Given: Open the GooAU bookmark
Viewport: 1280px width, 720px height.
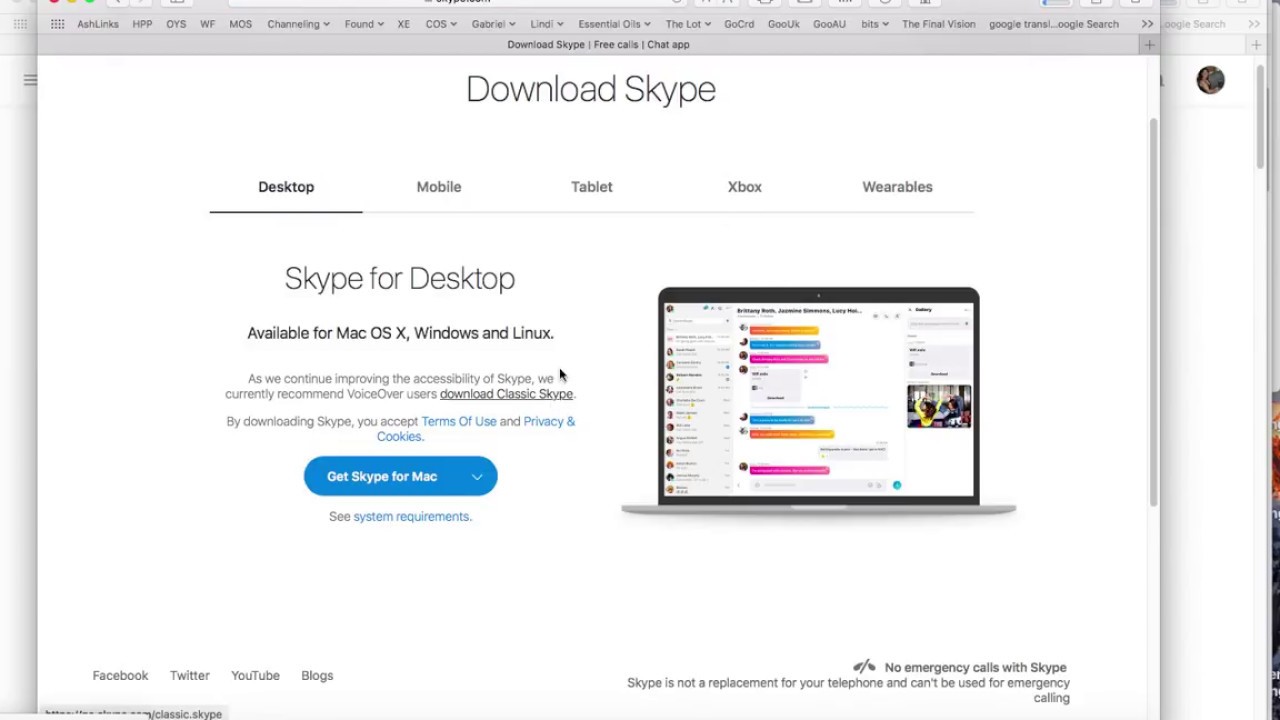Looking at the screenshot, I should [829, 24].
